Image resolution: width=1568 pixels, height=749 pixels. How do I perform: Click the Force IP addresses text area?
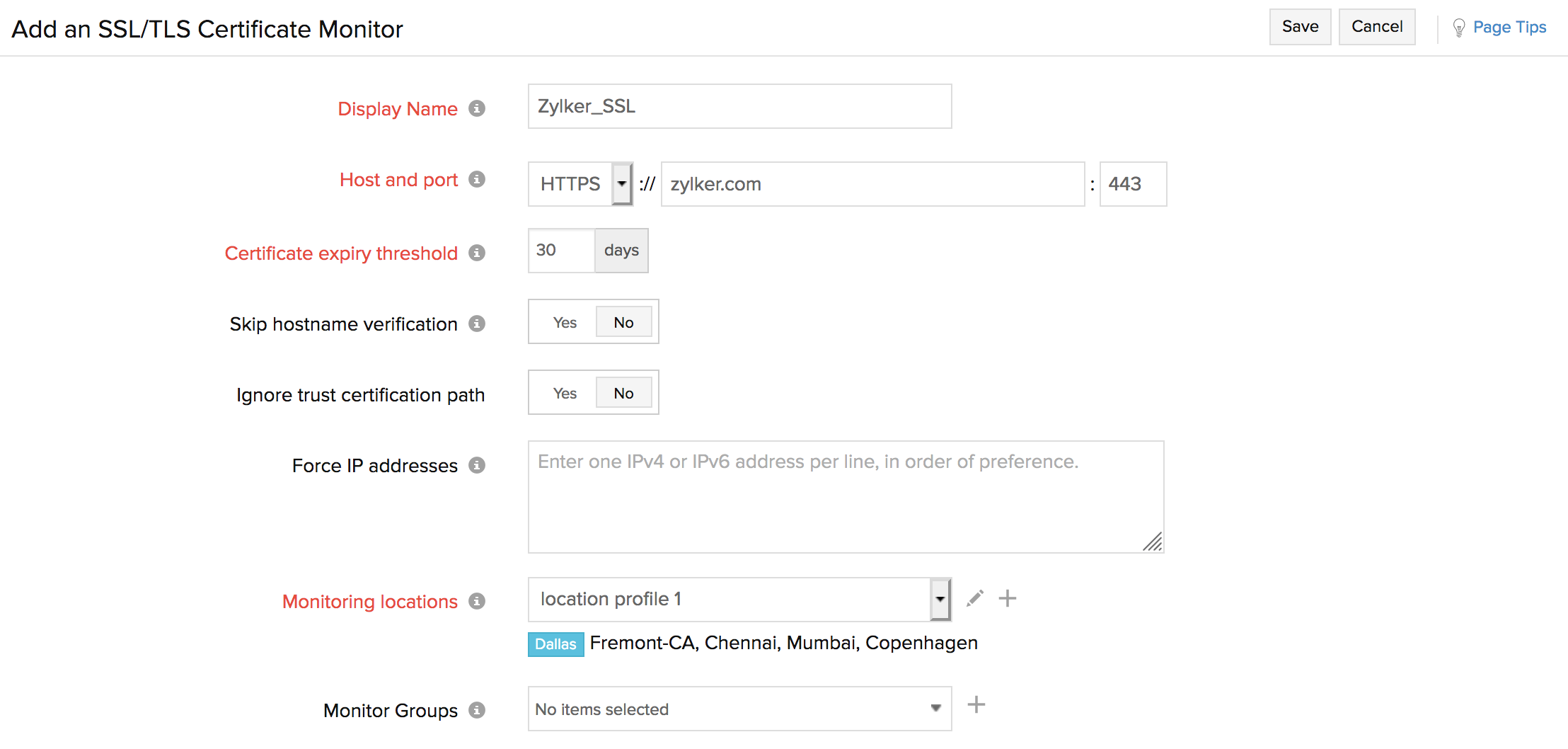[846, 497]
